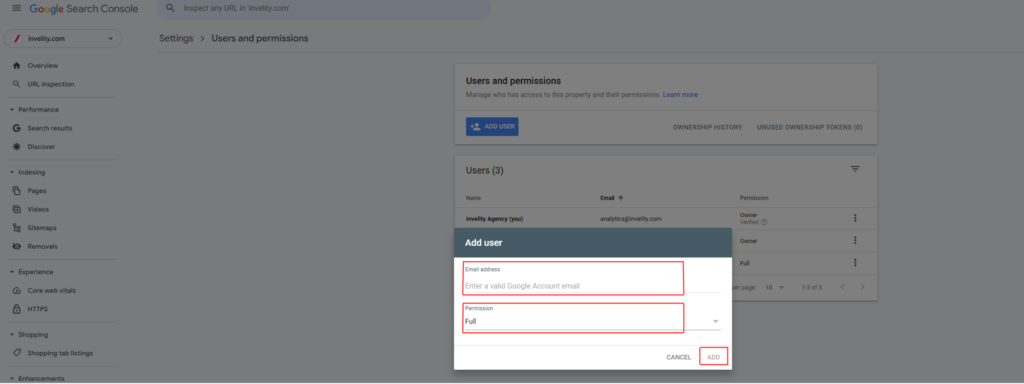Click the Permission column header

pyautogui.click(x=754, y=198)
